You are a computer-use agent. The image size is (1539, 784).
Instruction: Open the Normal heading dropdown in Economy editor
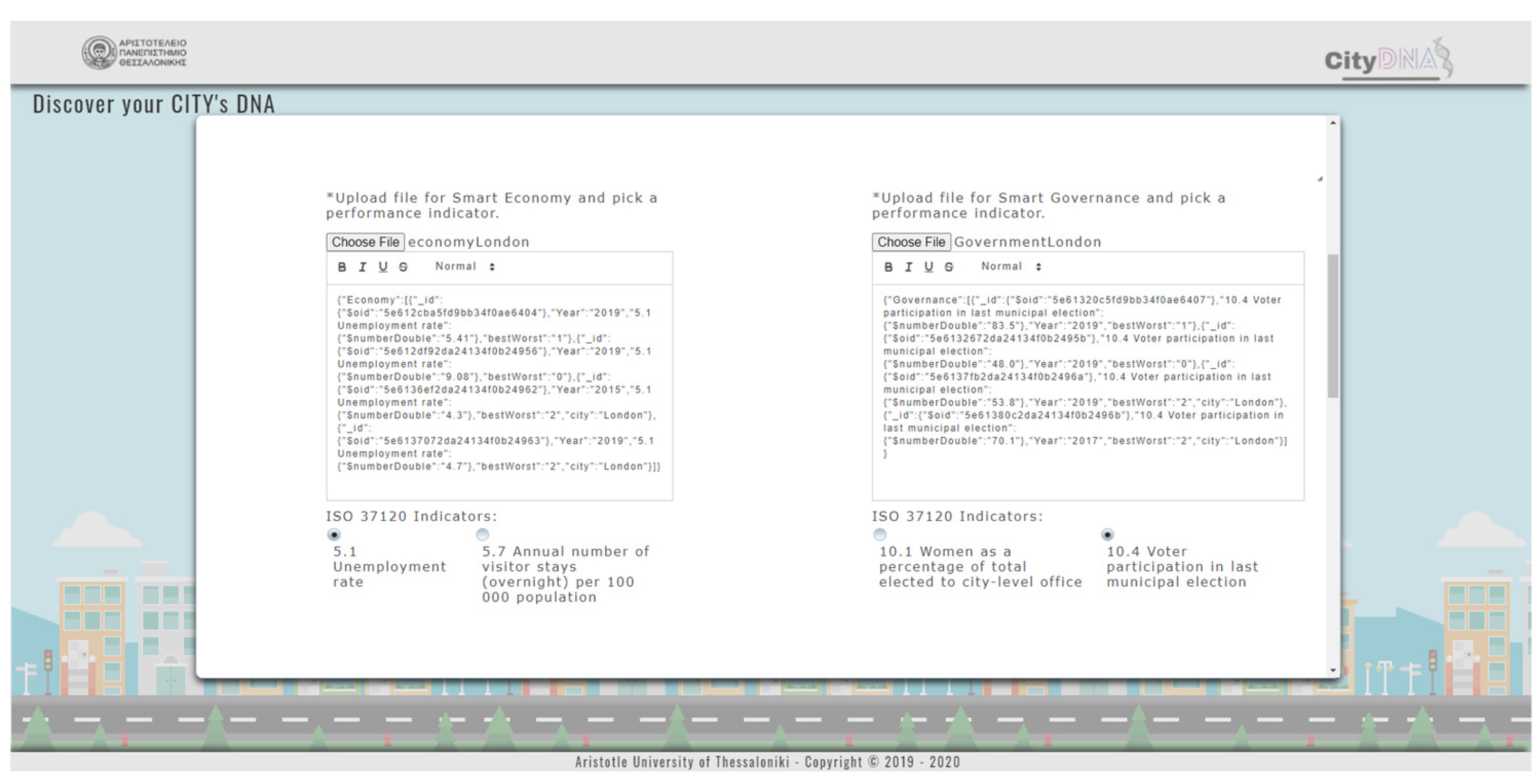[464, 267]
